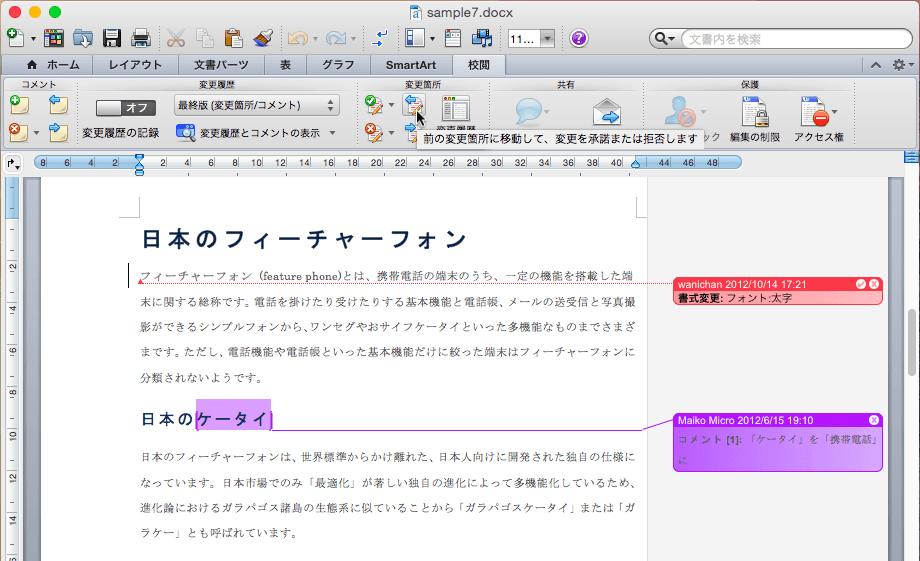Add a new comment with green plus icon

[x=17, y=104]
